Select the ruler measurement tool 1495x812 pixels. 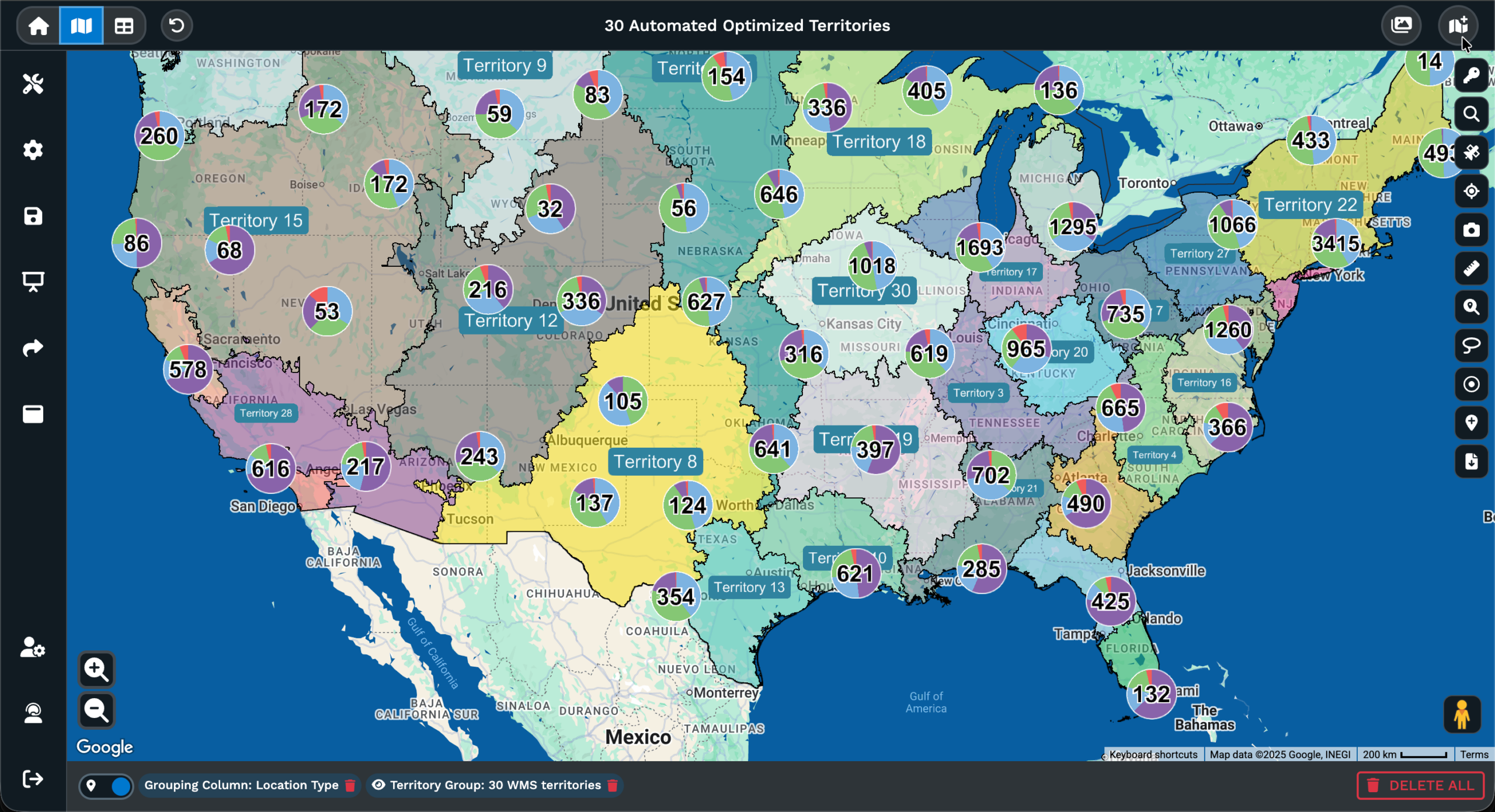pyautogui.click(x=1472, y=269)
